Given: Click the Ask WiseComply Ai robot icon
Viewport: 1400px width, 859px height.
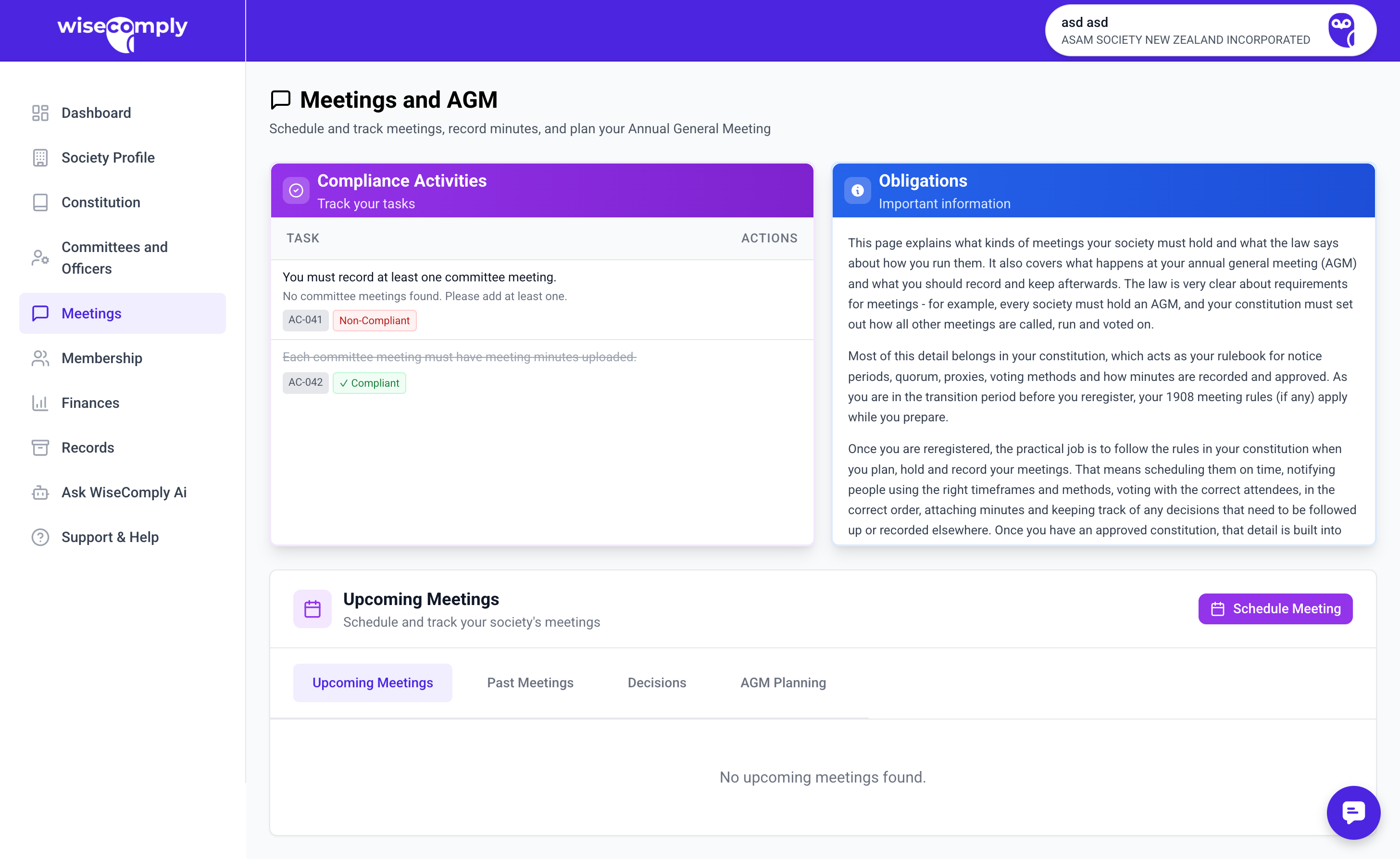Looking at the screenshot, I should pos(40,493).
